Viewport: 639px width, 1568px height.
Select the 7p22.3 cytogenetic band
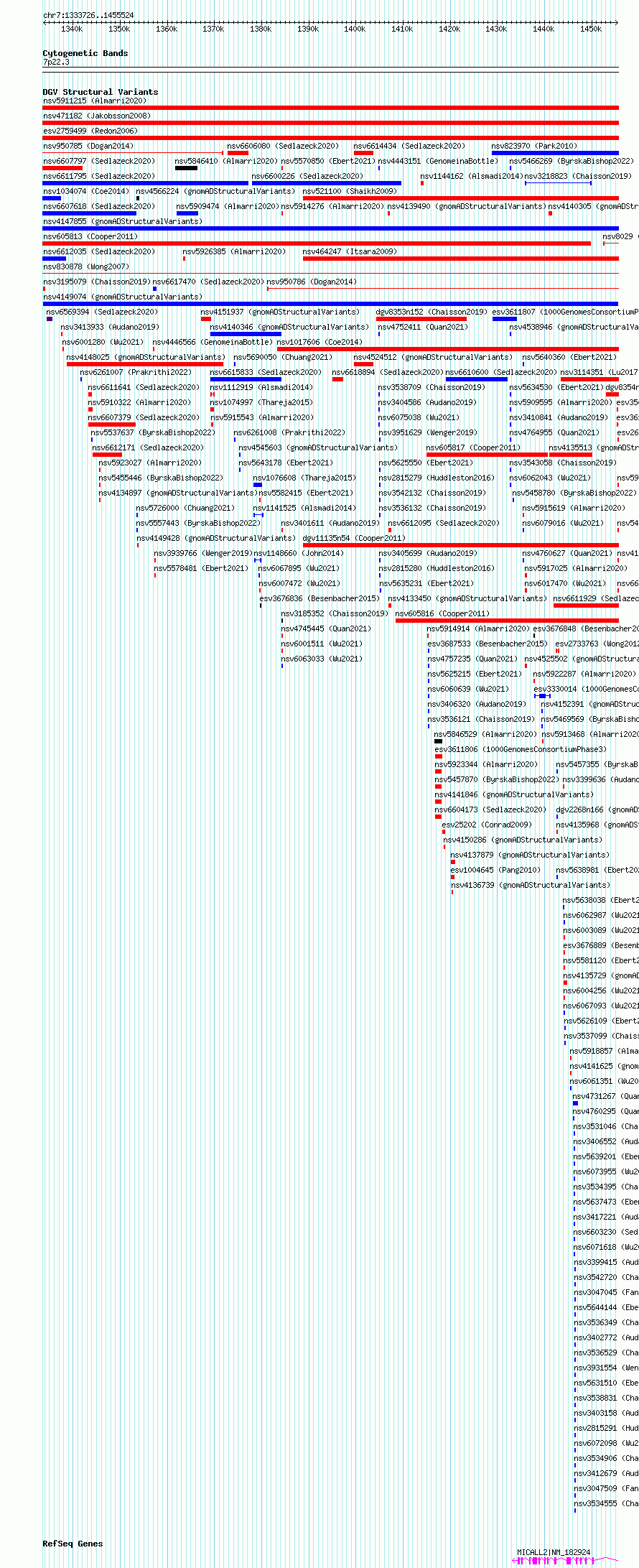(x=330, y=68)
